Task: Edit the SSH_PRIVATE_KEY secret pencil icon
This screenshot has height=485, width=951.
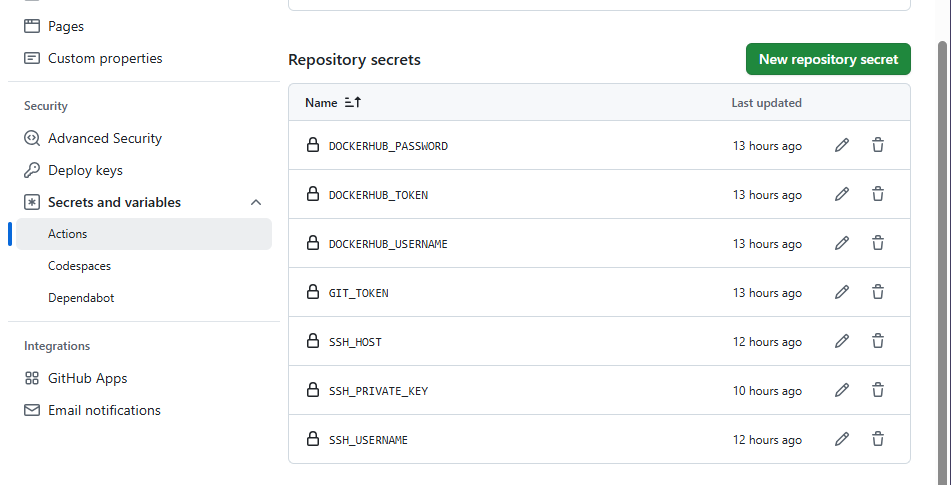Action: (x=842, y=390)
